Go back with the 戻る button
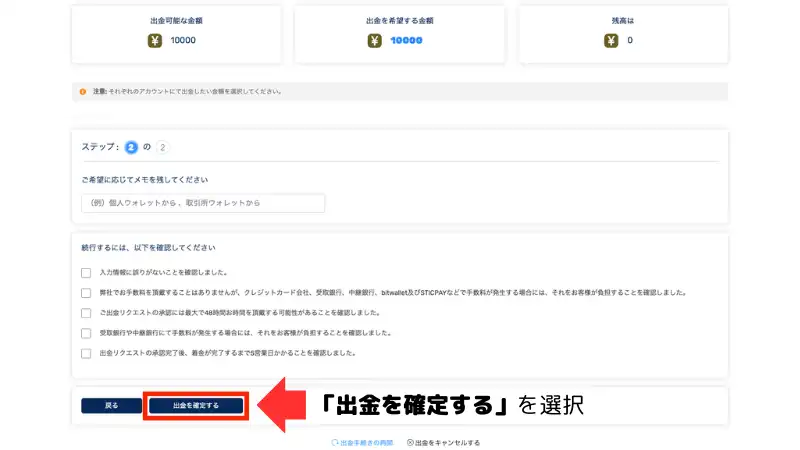This screenshot has width=800, height=450. pyautogui.click(x=112, y=405)
